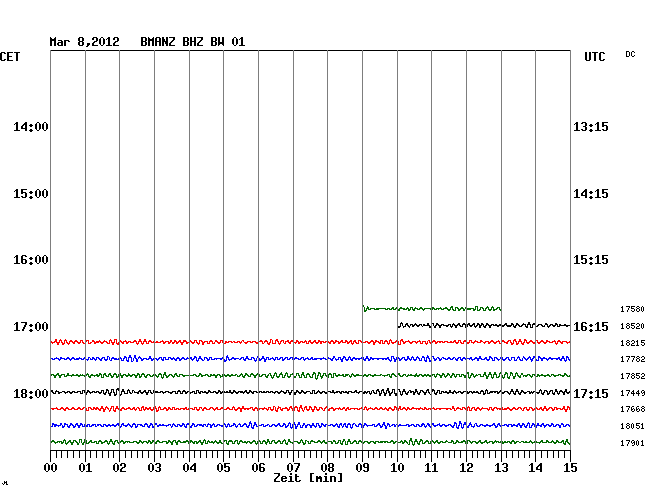The width and height of the screenshot is (650, 494).
Task: Click the red trace beside 17668
Action: (x=310, y=409)
